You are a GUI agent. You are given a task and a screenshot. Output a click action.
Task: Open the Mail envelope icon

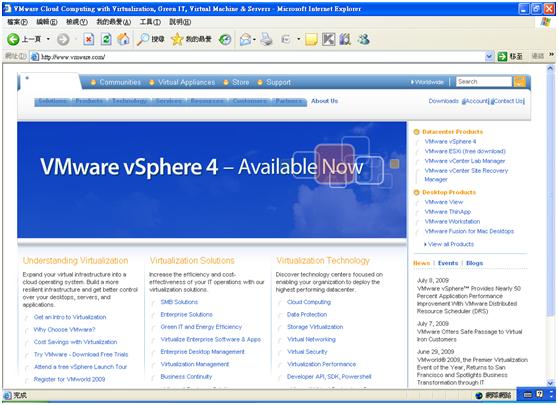(245, 39)
